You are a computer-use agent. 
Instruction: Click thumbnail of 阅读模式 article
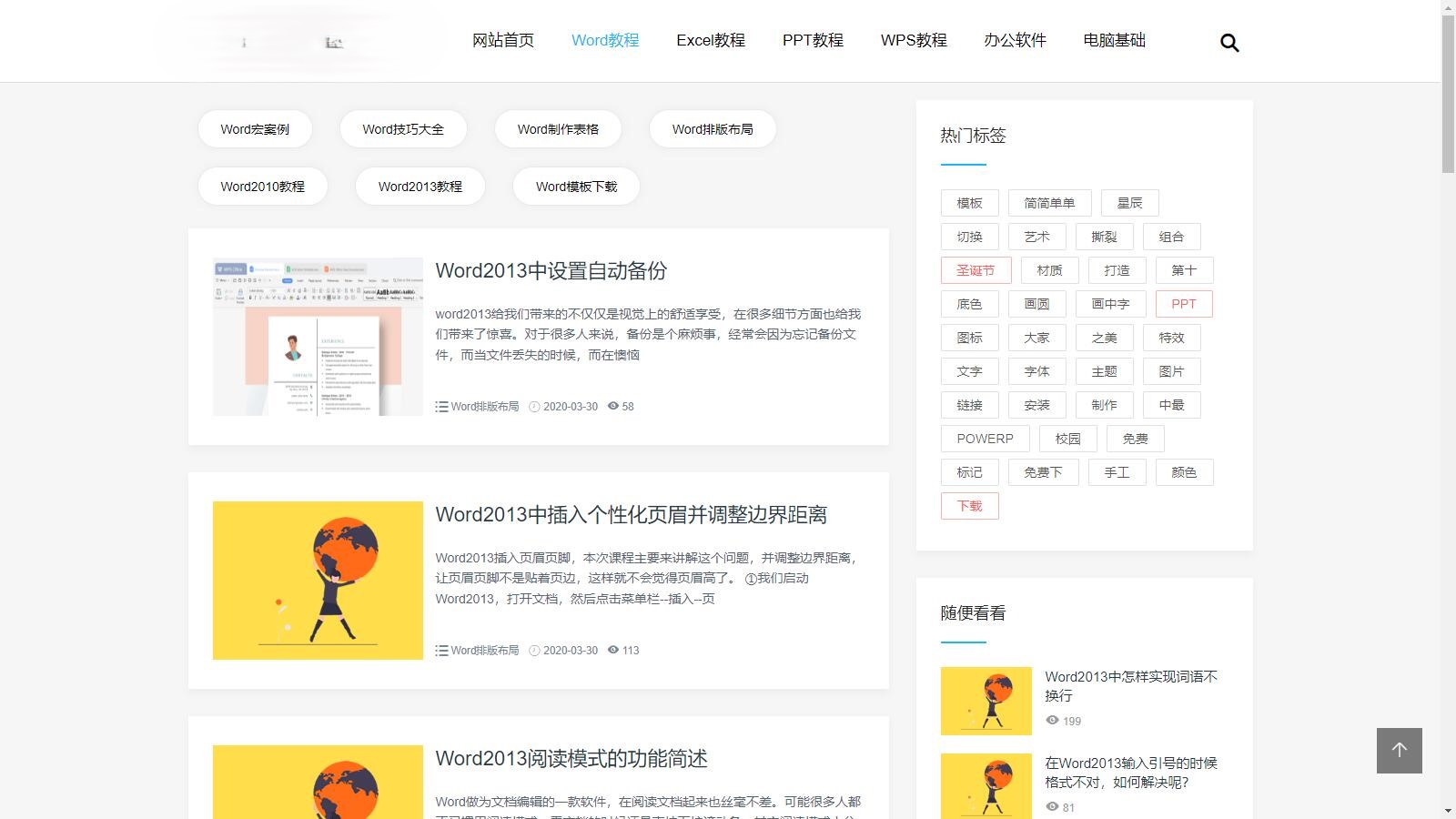[x=318, y=782]
